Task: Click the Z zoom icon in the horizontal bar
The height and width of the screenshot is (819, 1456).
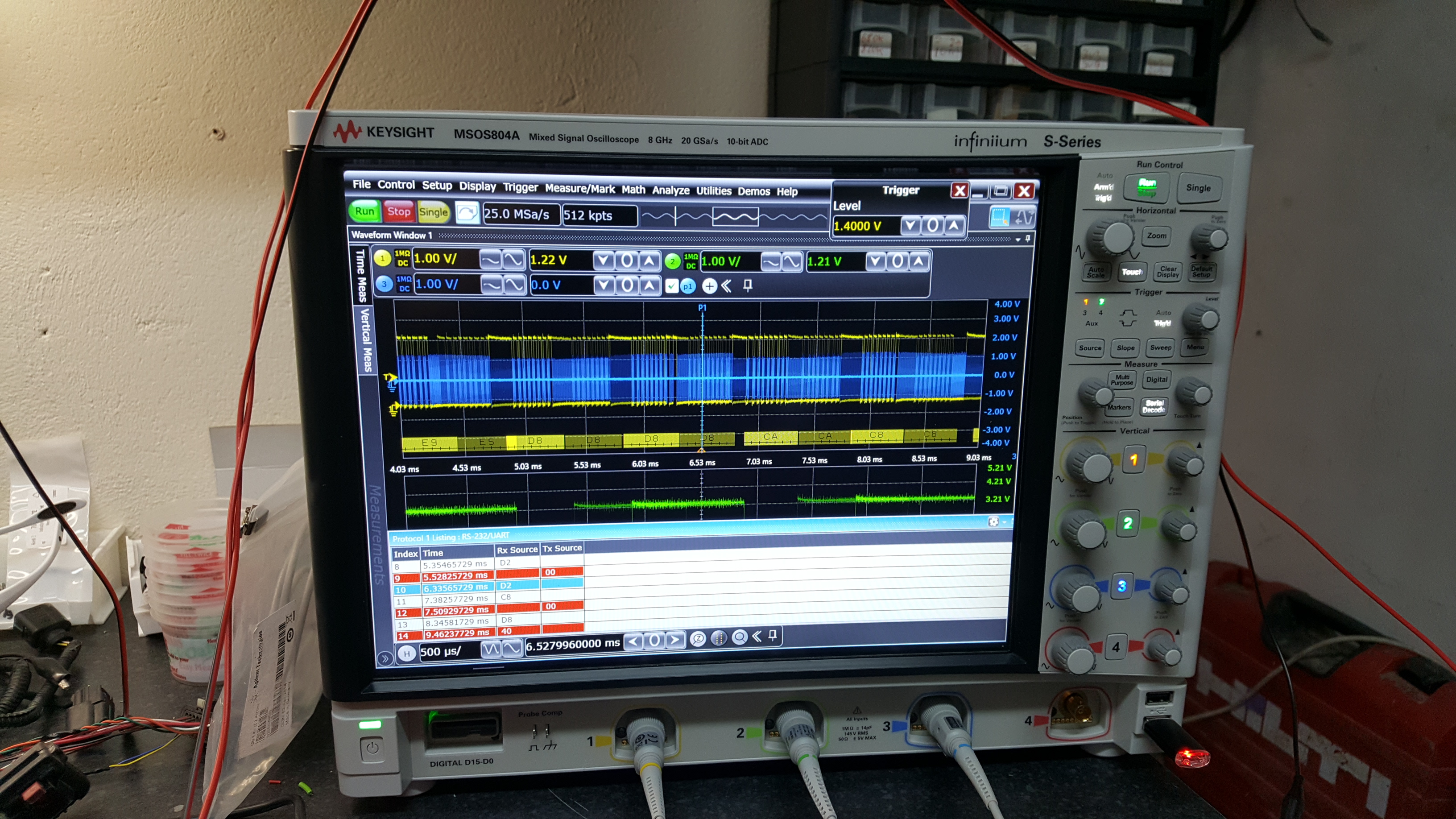Action: click(698, 639)
